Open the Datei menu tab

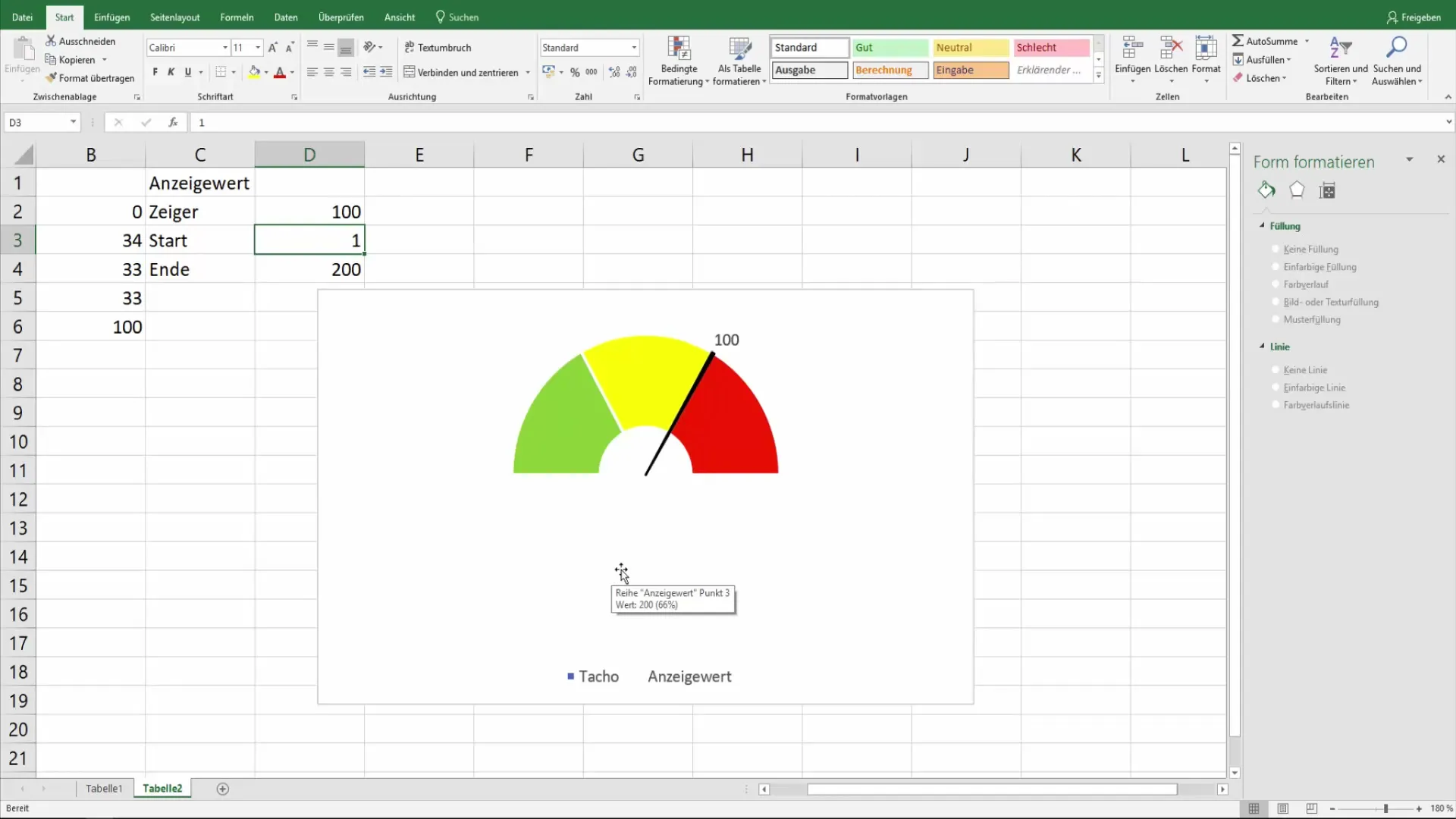click(23, 17)
